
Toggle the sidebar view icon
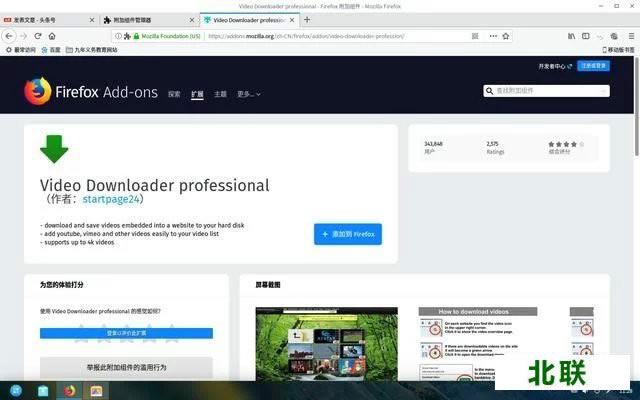586,36
